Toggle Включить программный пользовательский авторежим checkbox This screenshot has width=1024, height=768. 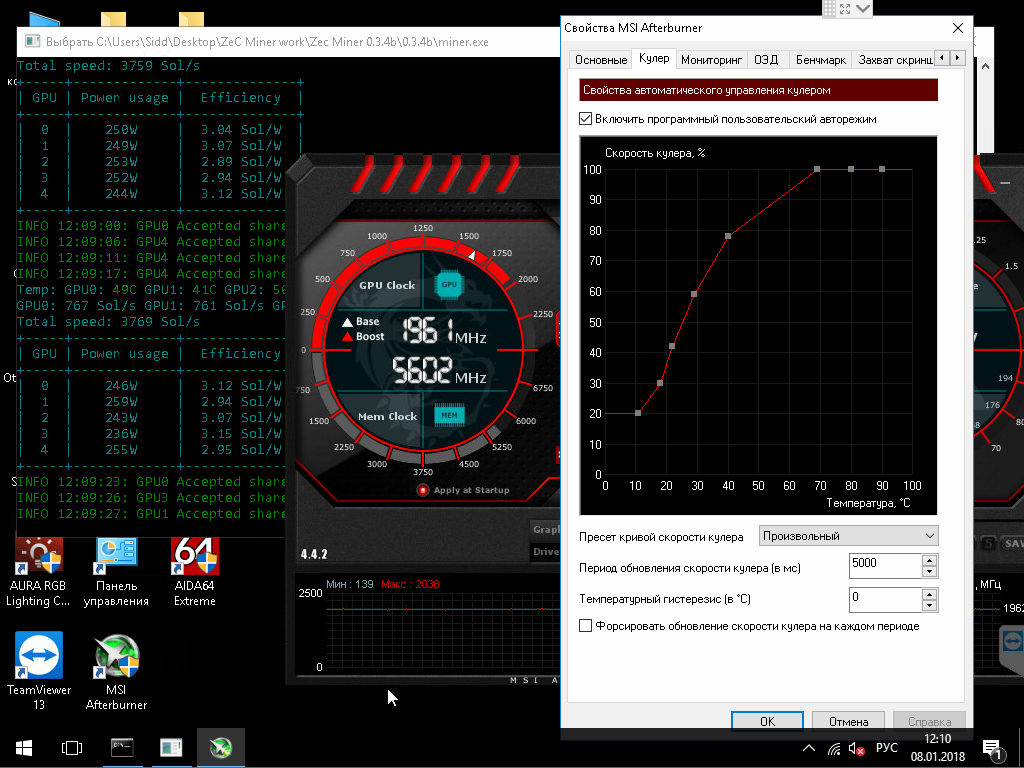586,119
